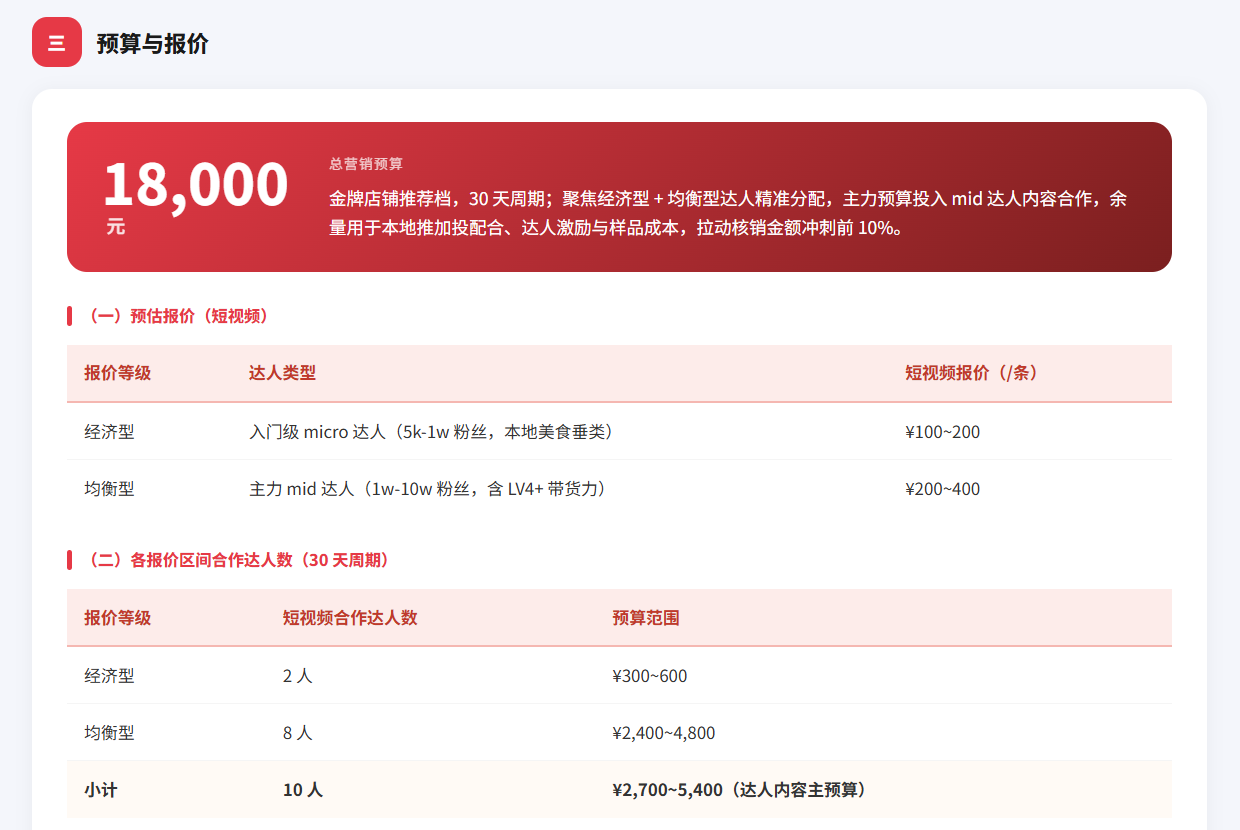
Task: Click the 8 人 cell
Action: coord(297,733)
